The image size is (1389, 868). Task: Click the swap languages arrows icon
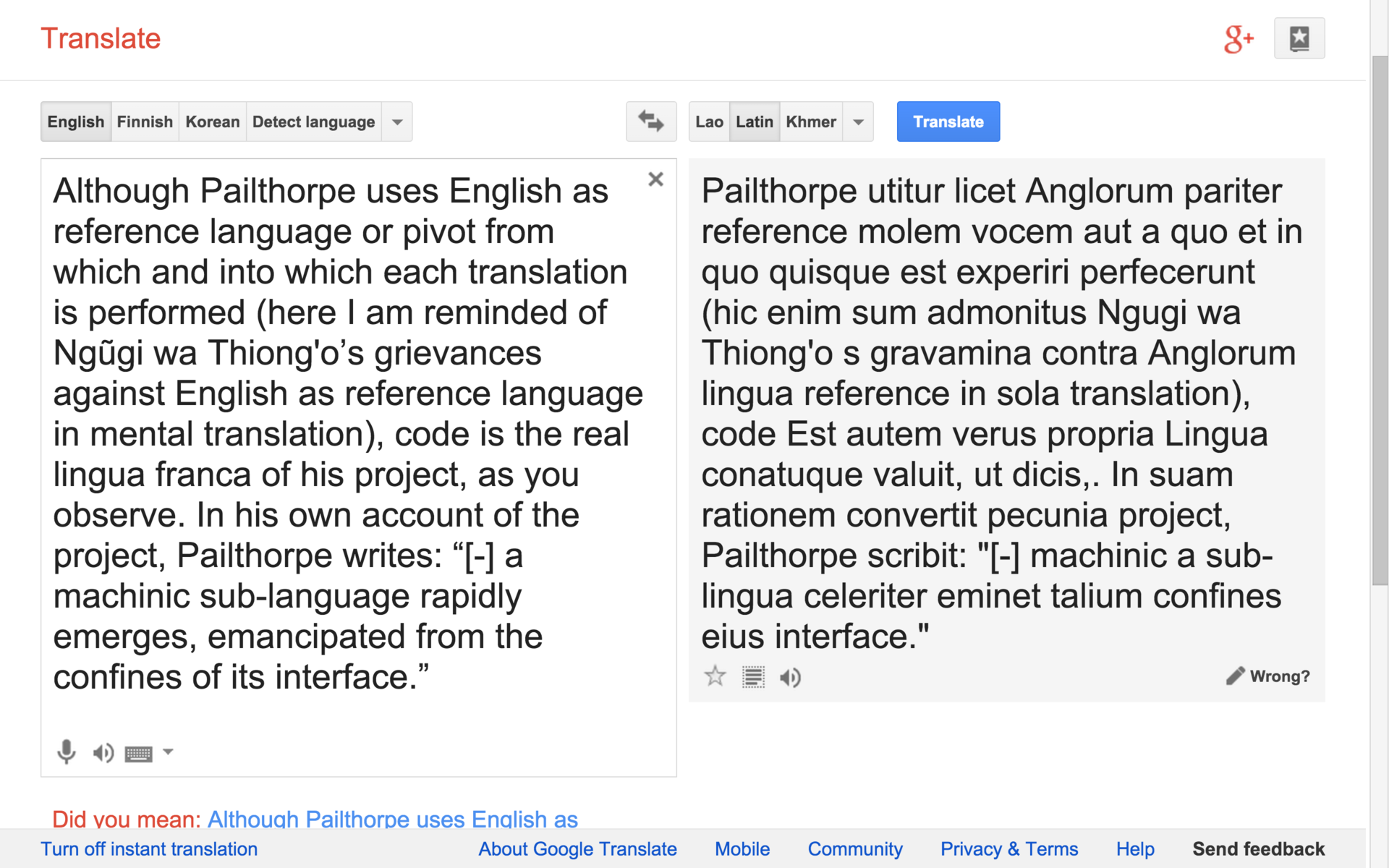pyautogui.click(x=650, y=122)
